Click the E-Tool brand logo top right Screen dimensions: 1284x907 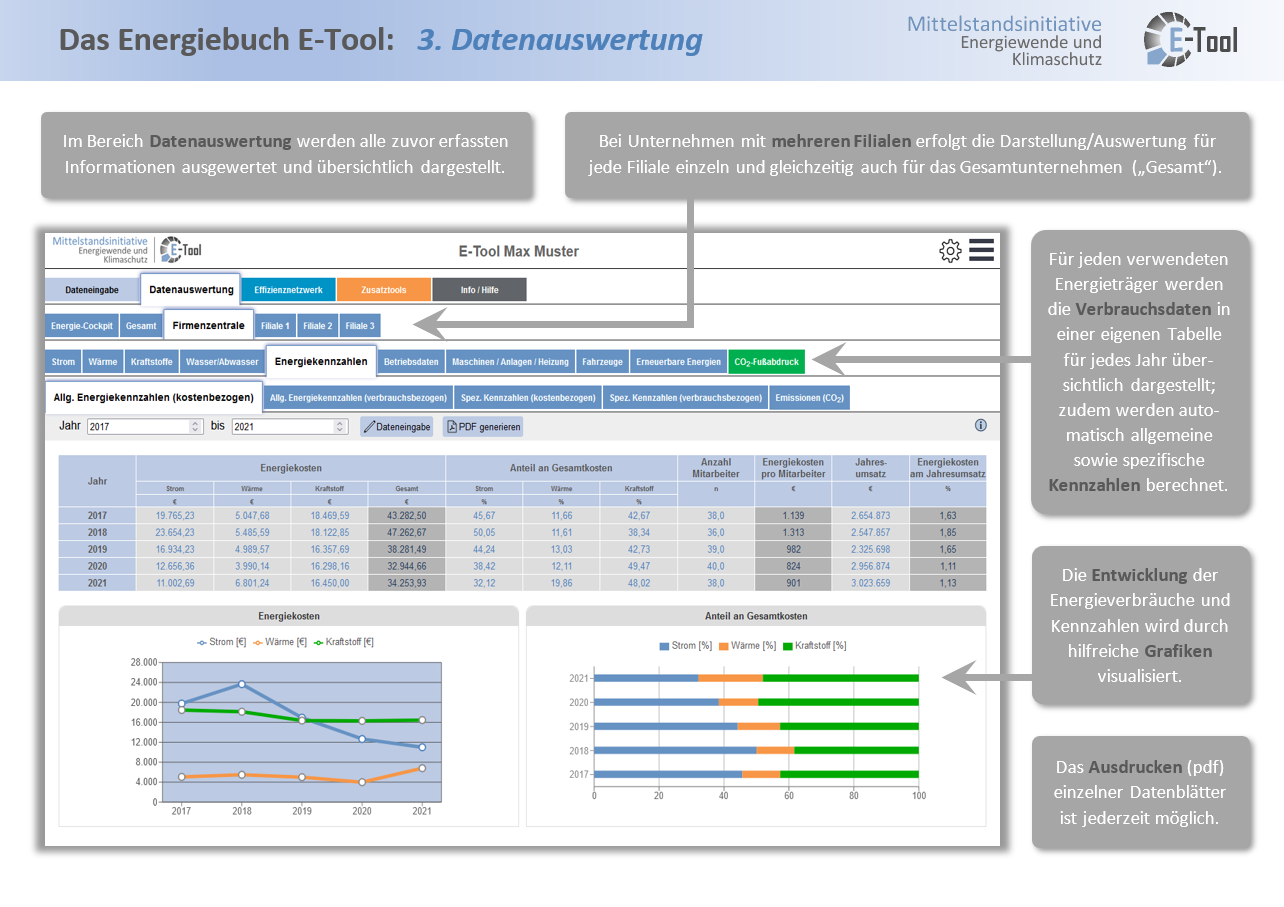[x=1190, y=41]
